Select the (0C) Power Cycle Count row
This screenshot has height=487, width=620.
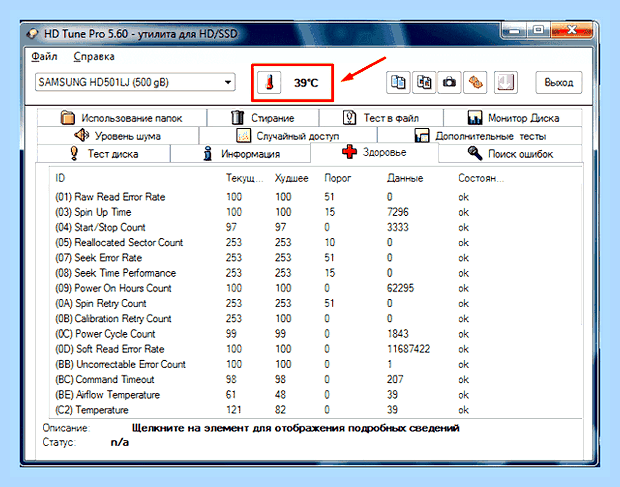click(316, 334)
